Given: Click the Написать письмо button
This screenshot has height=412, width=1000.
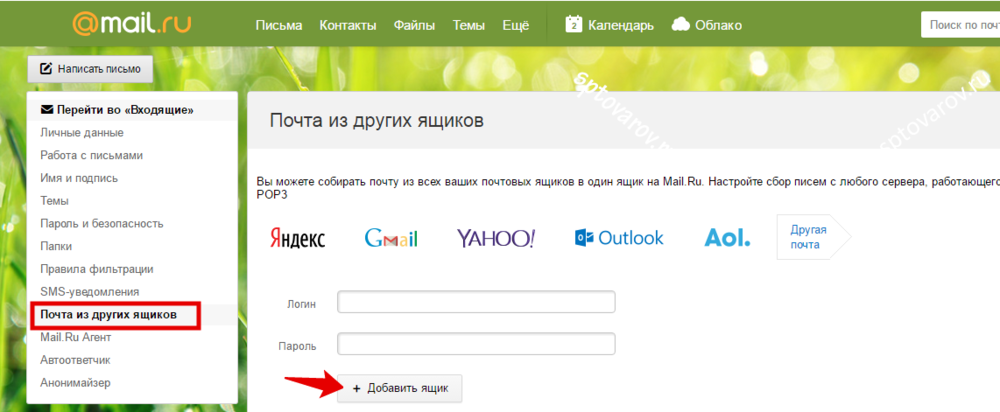Looking at the screenshot, I should coord(91,69).
